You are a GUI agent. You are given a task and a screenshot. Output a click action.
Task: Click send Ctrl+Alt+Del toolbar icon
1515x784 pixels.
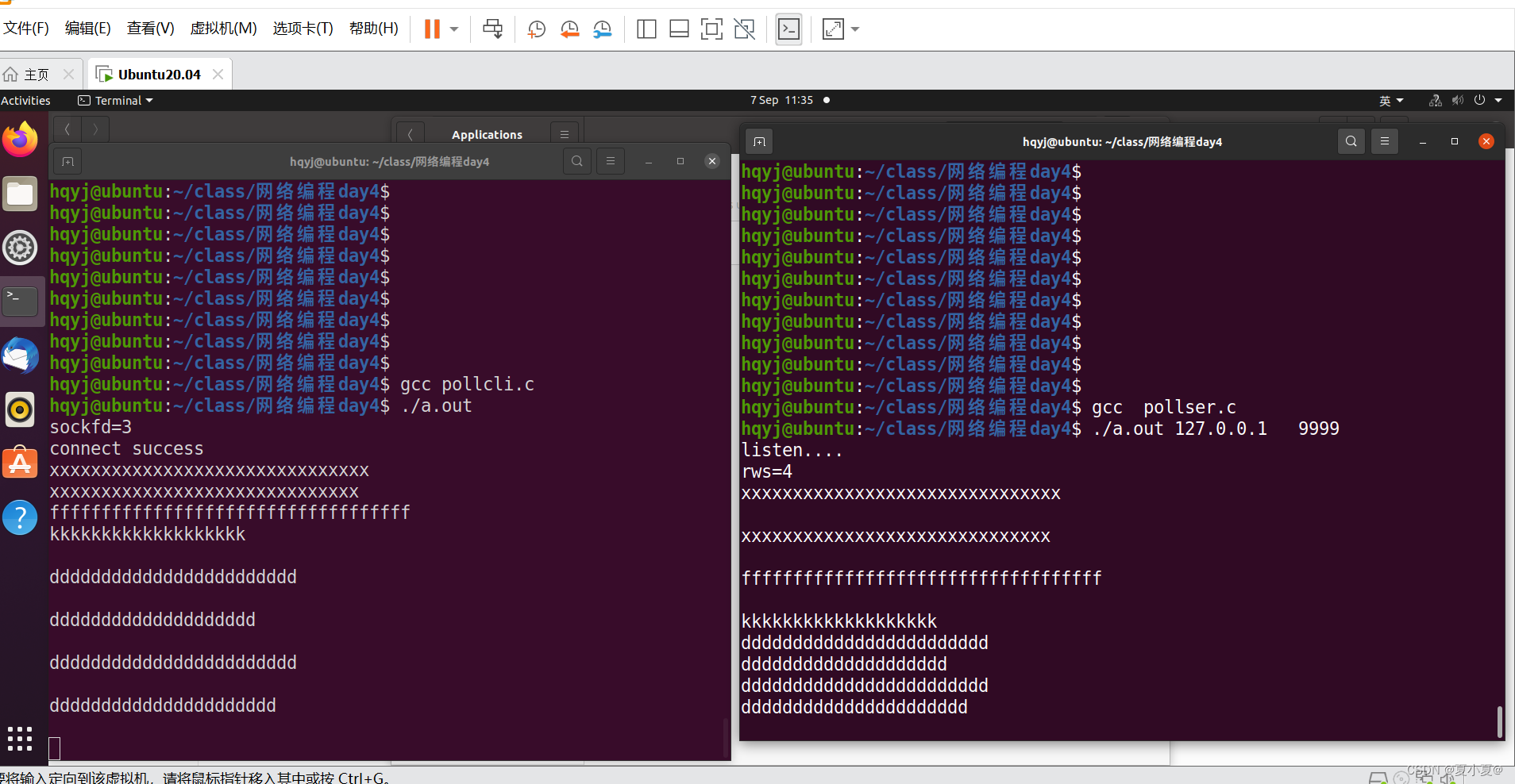point(492,29)
